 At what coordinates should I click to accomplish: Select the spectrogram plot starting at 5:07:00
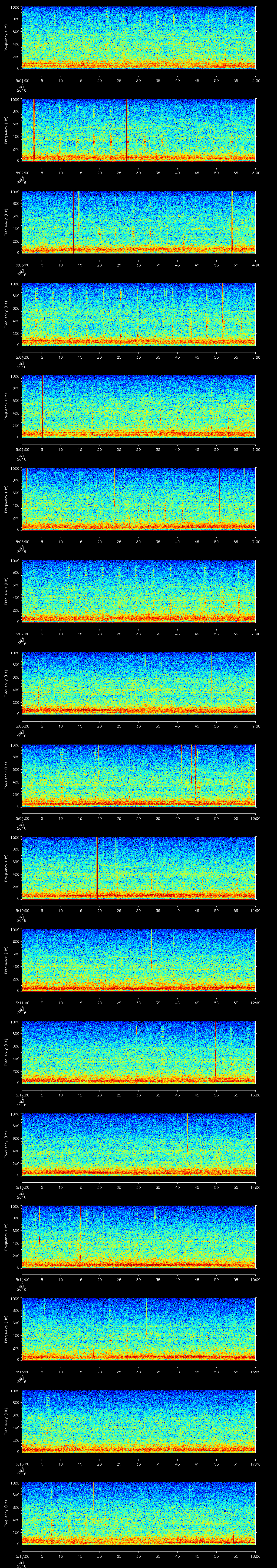pos(139,592)
